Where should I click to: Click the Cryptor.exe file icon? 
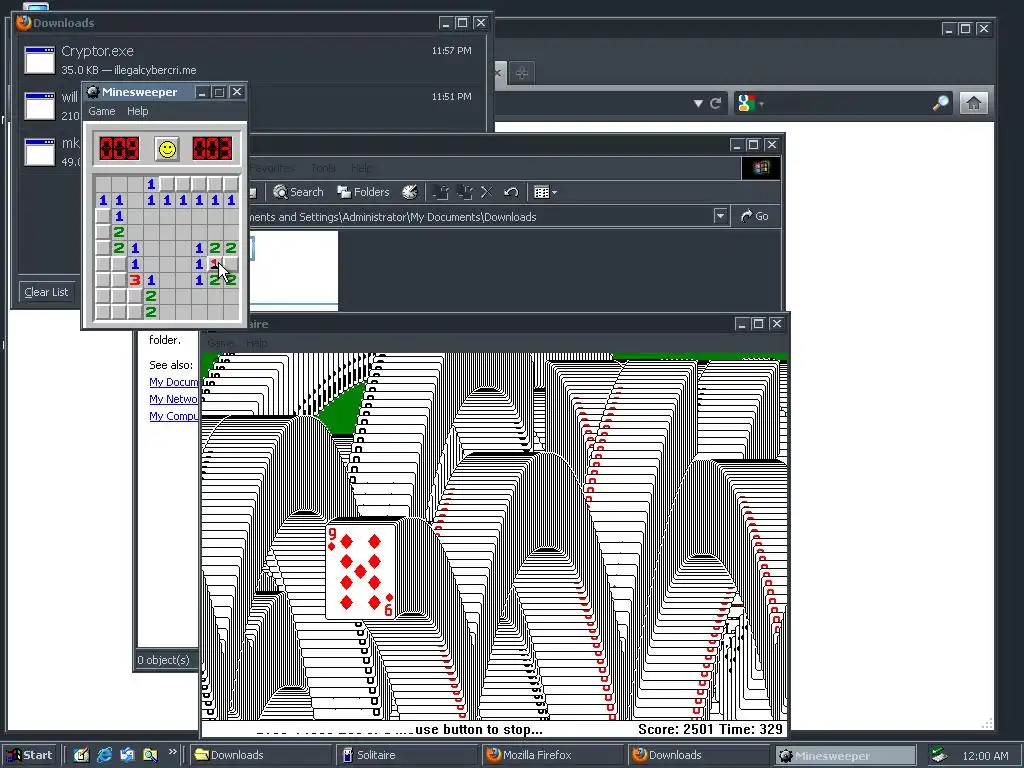coord(39,59)
